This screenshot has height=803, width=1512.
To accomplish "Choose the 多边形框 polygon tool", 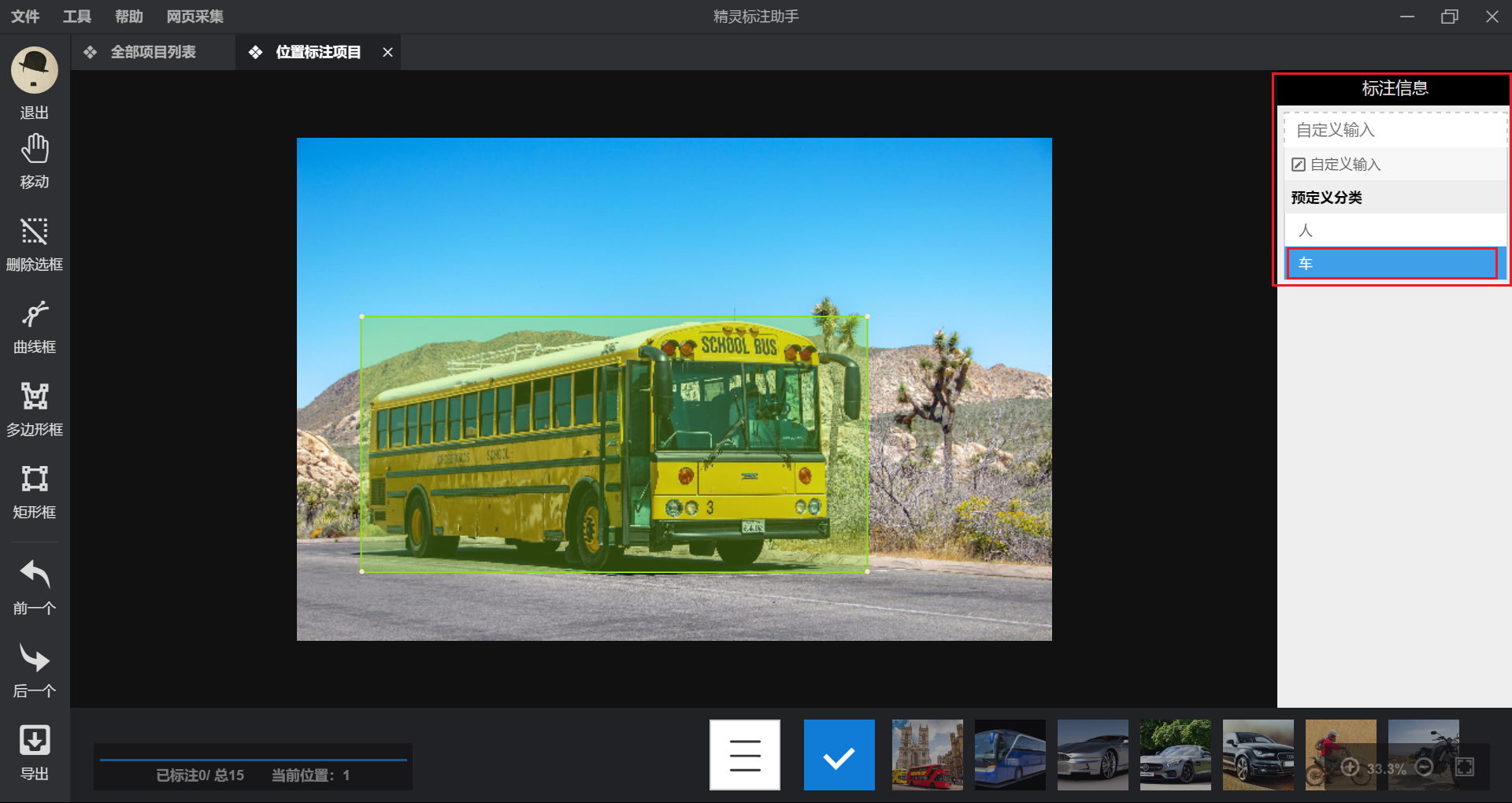I will click(35, 409).
